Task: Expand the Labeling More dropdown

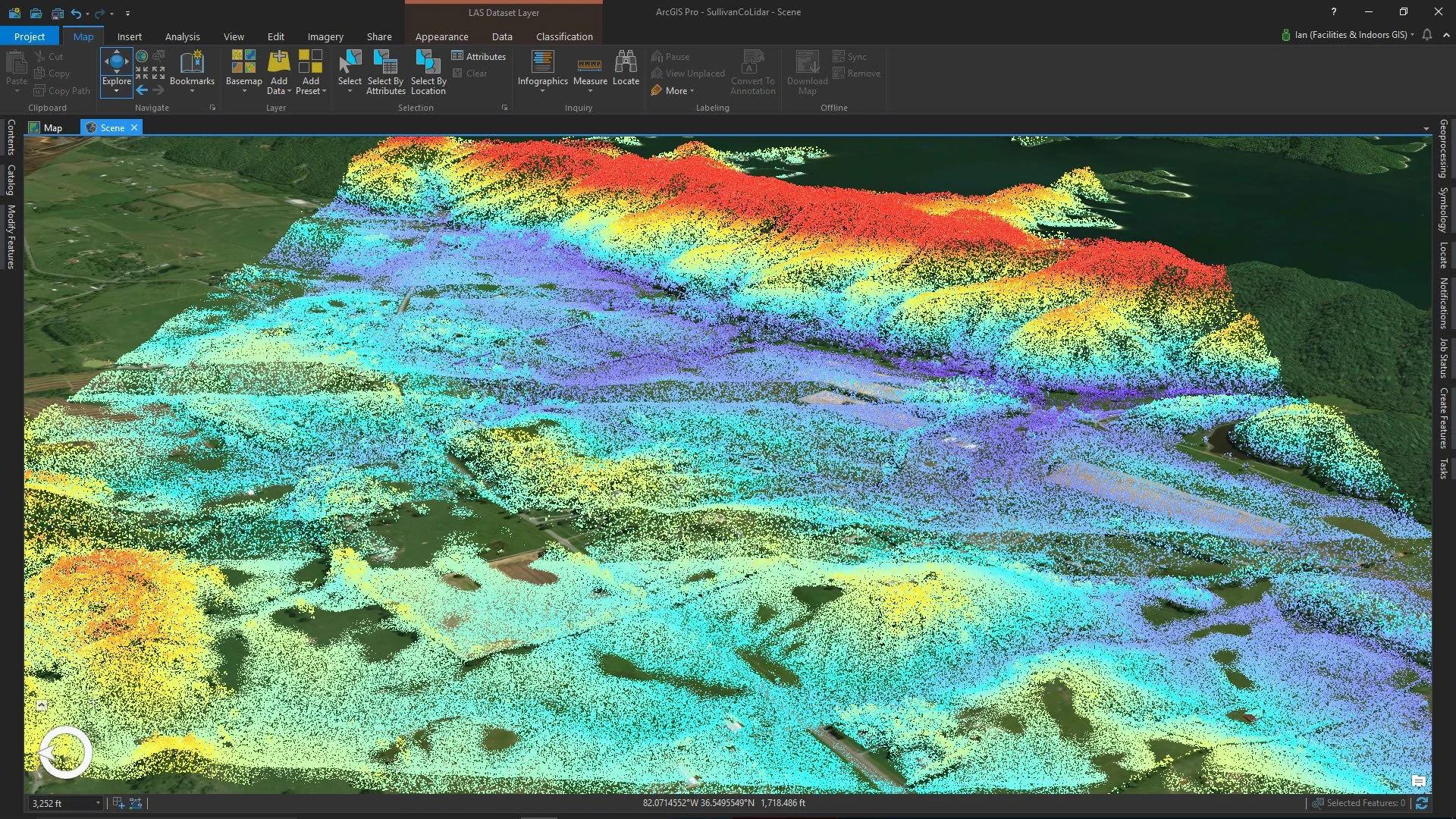Action: coord(673,90)
